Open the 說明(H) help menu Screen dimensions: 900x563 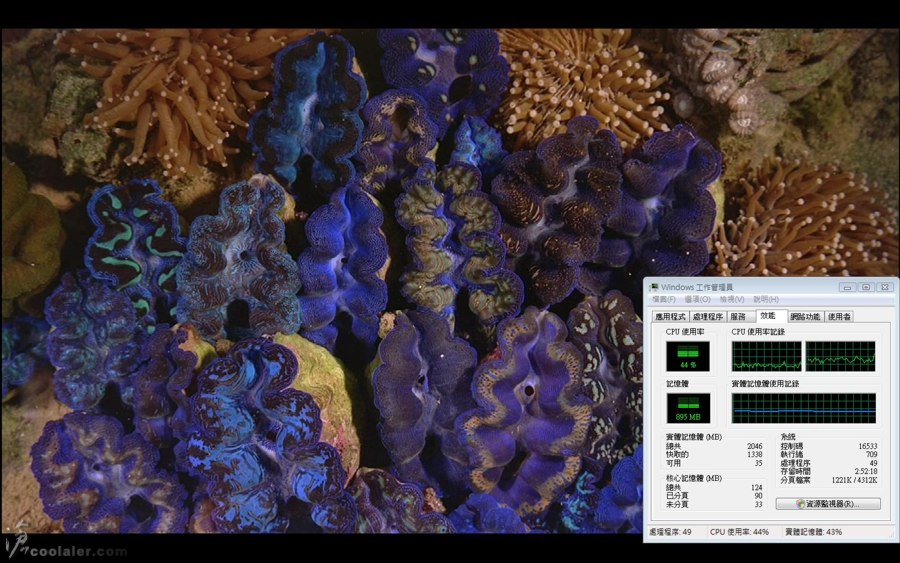(x=766, y=300)
